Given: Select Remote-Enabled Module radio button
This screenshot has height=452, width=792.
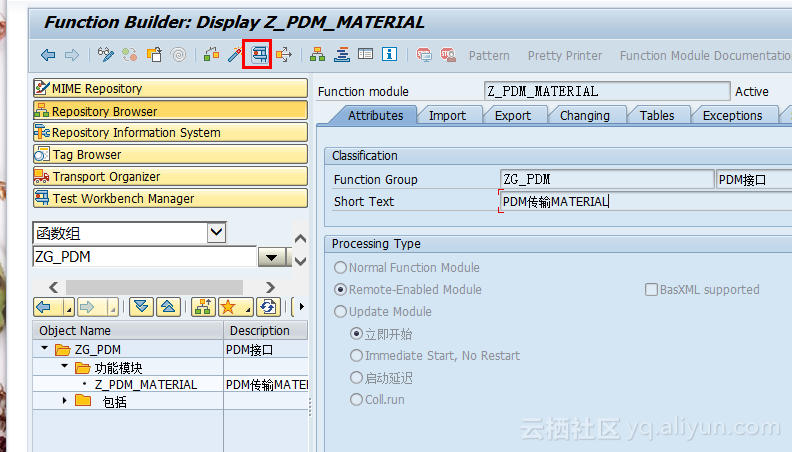Looking at the screenshot, I should click(340, 289).
